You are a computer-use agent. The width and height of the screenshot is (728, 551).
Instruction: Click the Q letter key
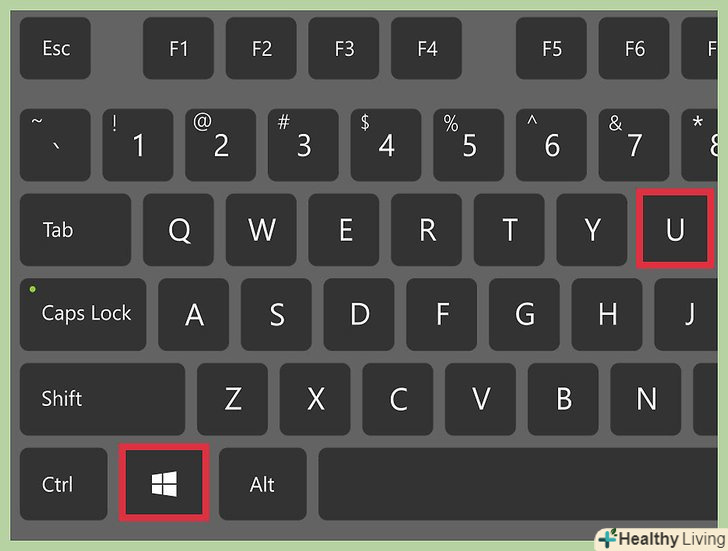pos(178,230)
